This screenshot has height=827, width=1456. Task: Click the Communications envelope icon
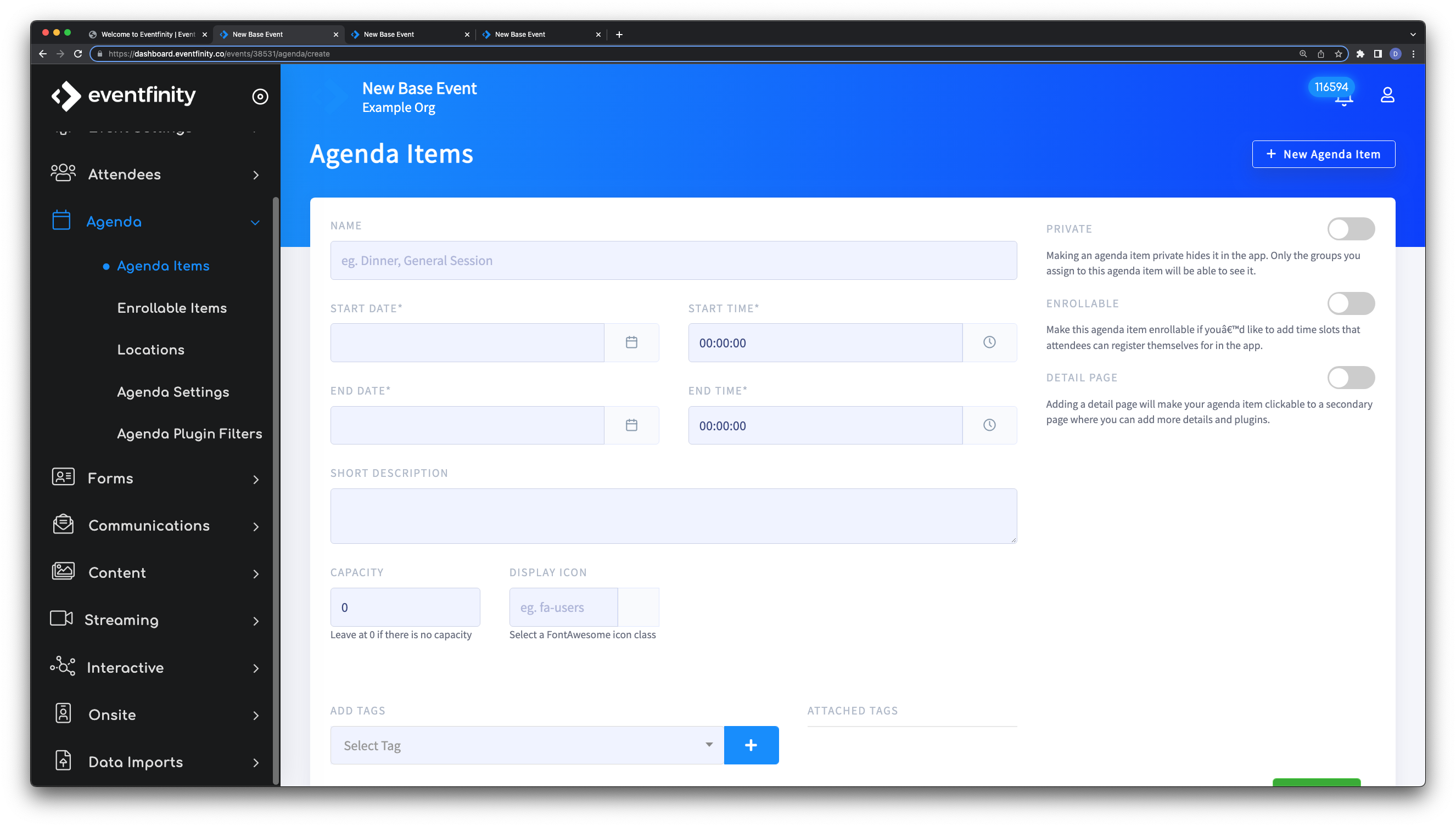[63, 524]
